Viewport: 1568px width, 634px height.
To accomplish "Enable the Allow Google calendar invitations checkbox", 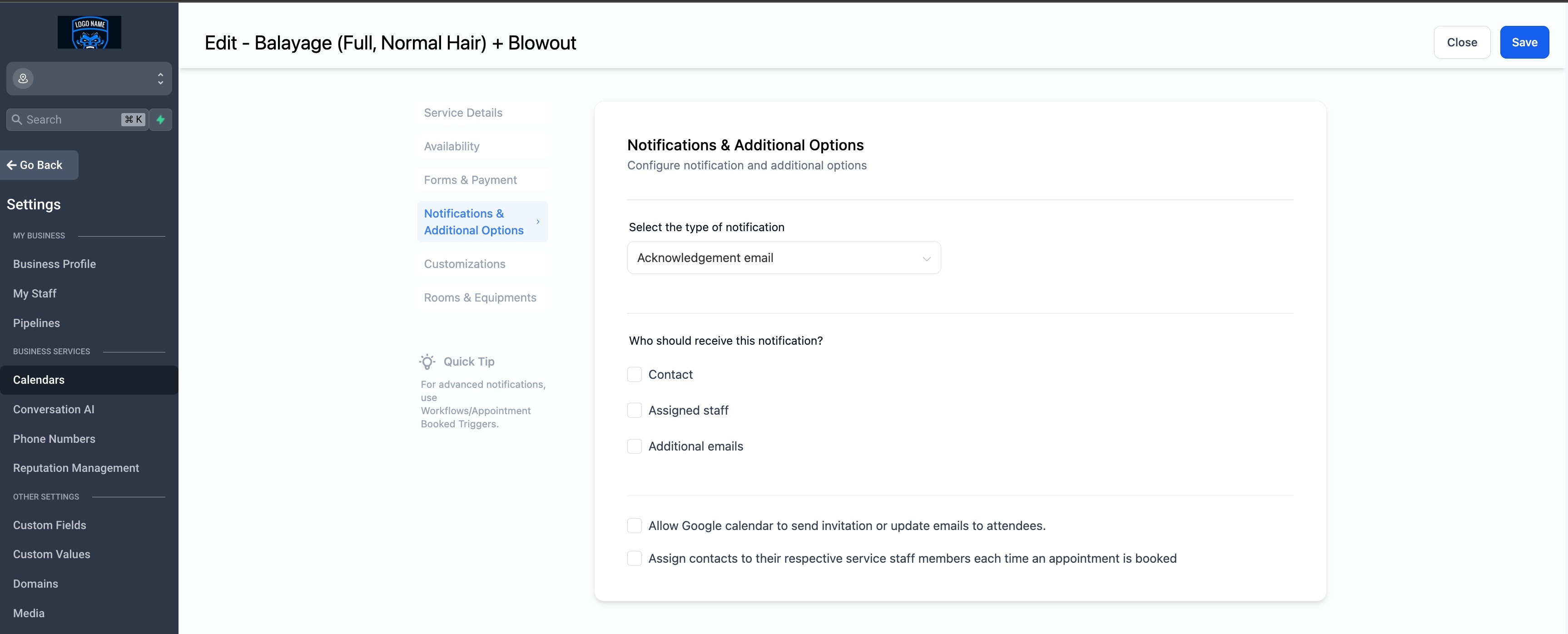I will click(x=634, y=526).
